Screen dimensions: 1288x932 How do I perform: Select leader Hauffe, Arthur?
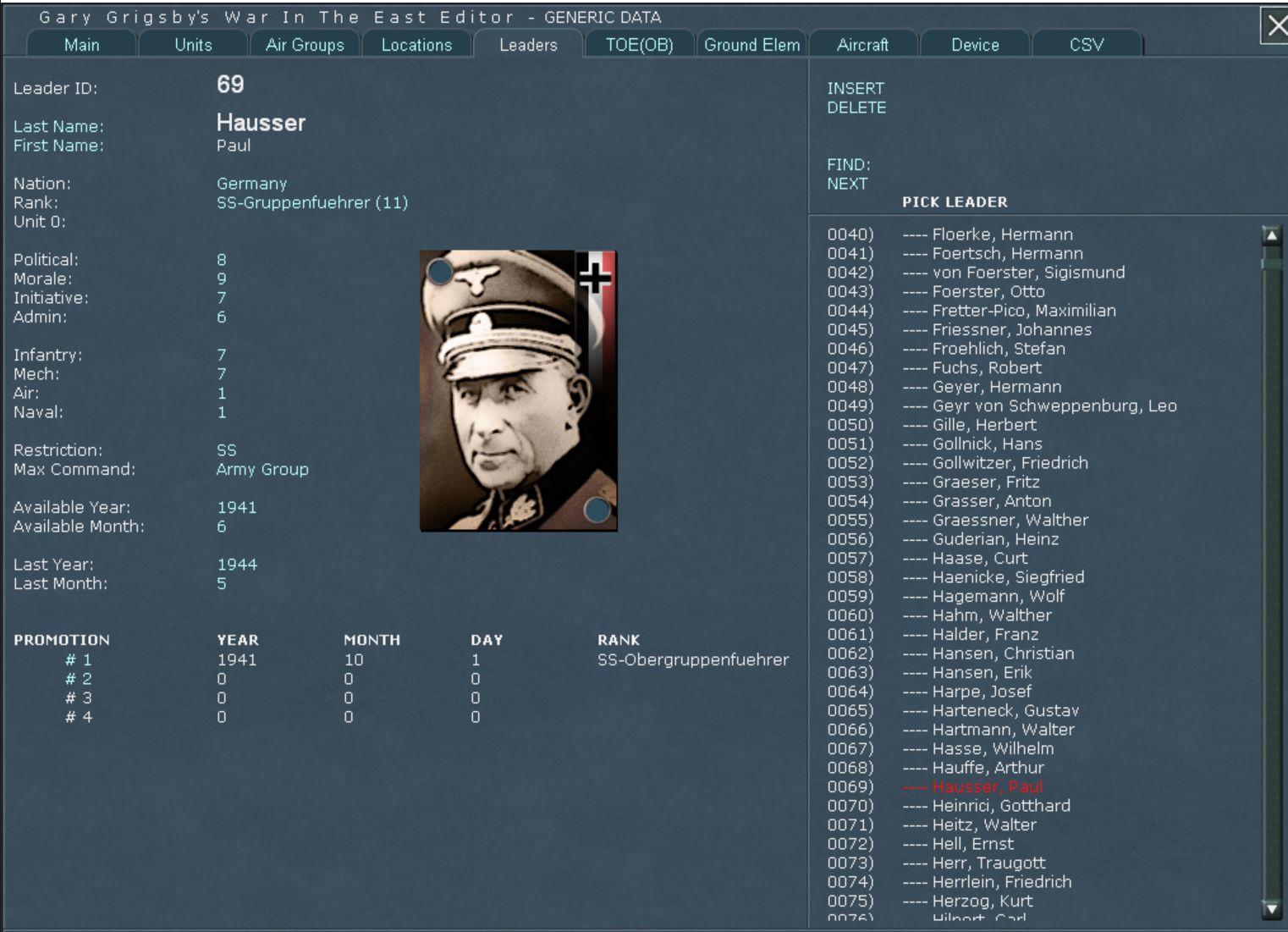point(973,768)
